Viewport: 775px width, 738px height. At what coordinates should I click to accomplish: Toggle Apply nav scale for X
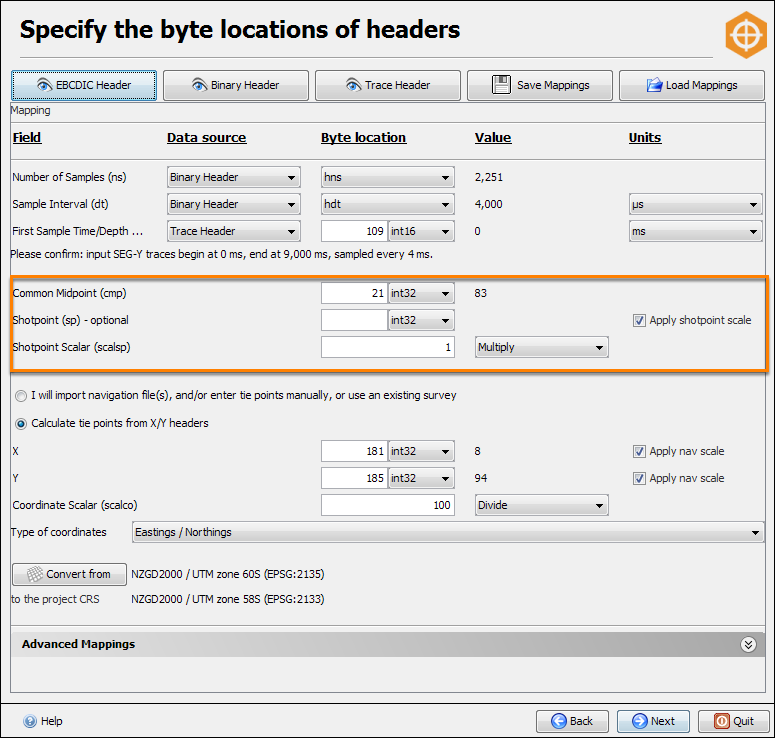pyautogui.click(x=639, y=451)
